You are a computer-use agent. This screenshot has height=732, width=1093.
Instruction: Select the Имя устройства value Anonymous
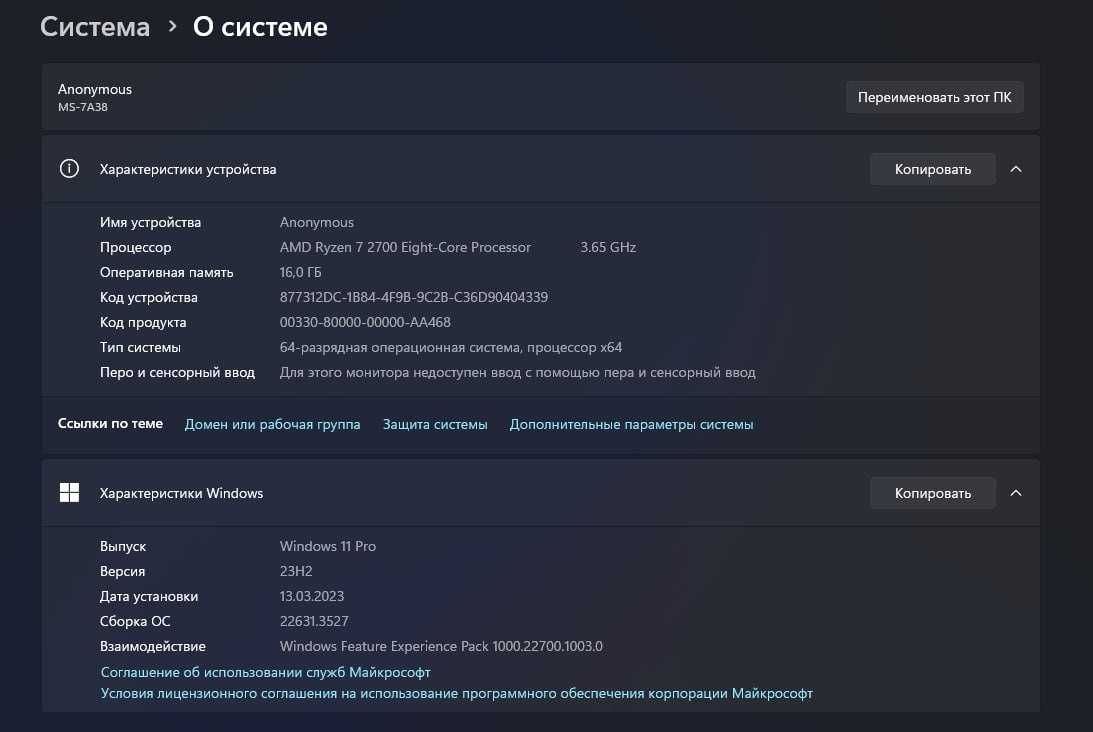click(316, 222)
